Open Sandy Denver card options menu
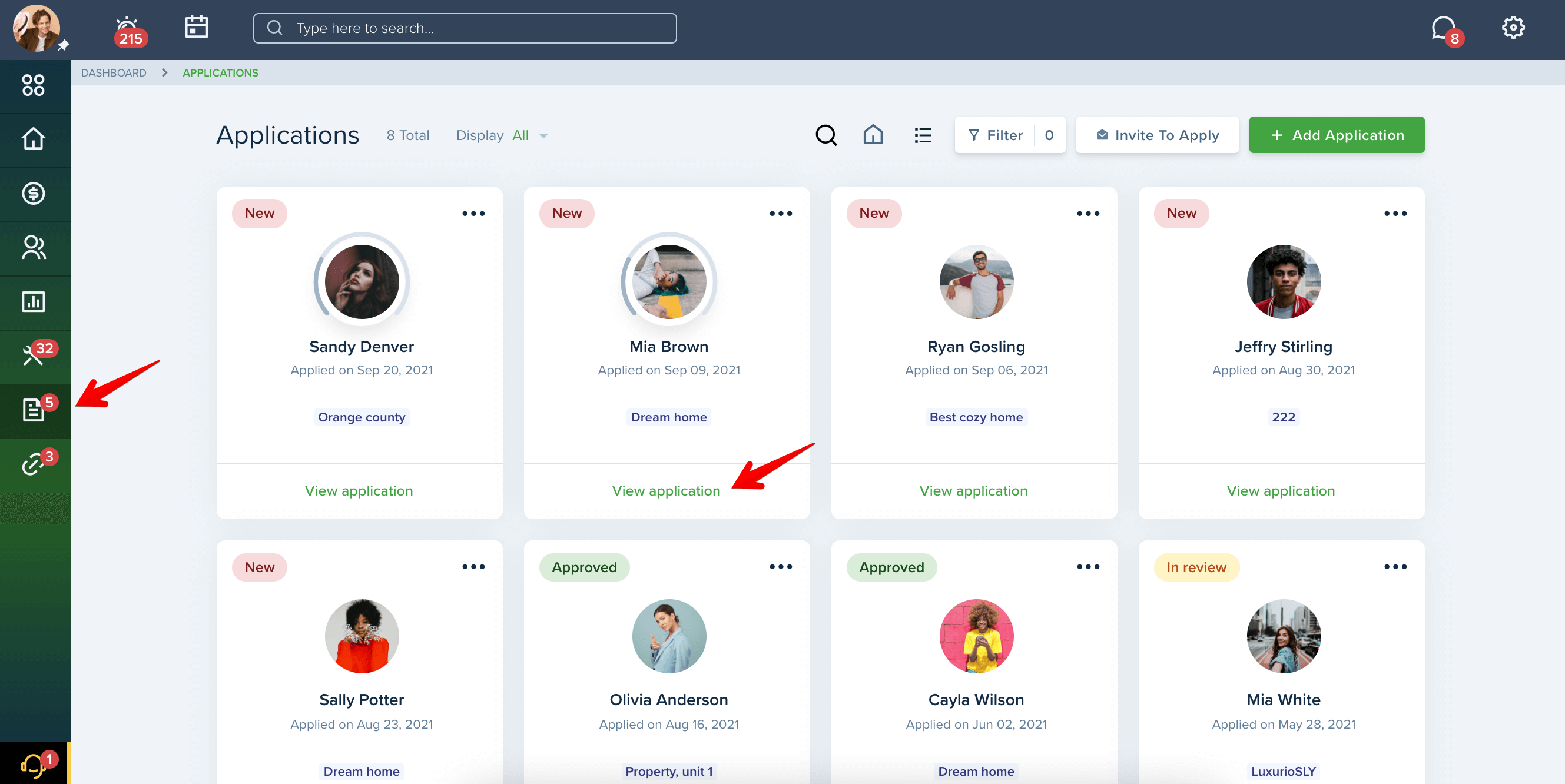Viewport: 1565px width, 784px height. [x=473, y=213]
